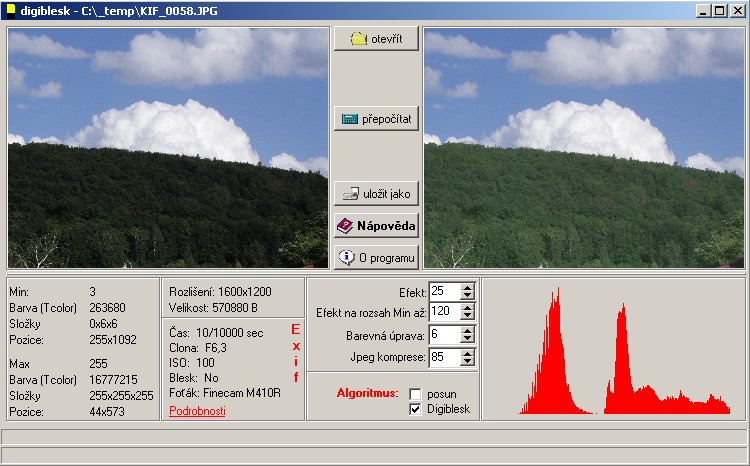The width and height of the screenshot is (750, 466).
Task: Click the digiblesk title bar app icon
Action: [11, 10]
